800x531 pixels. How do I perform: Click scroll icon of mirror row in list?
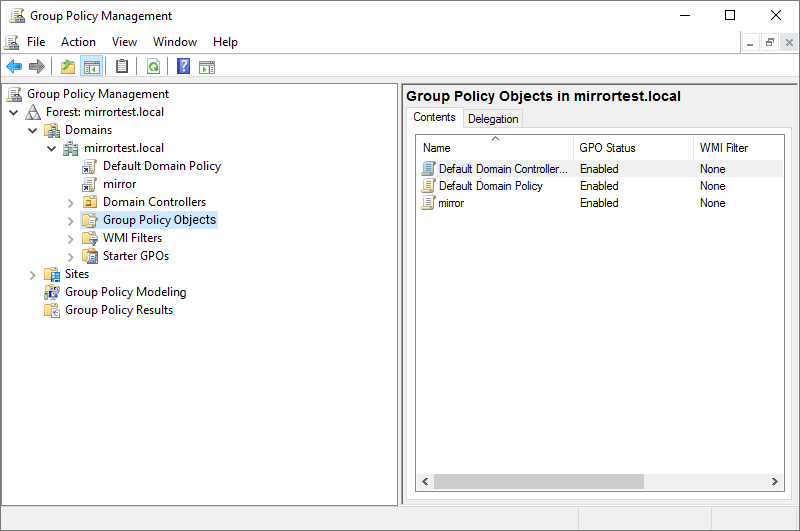428,203
